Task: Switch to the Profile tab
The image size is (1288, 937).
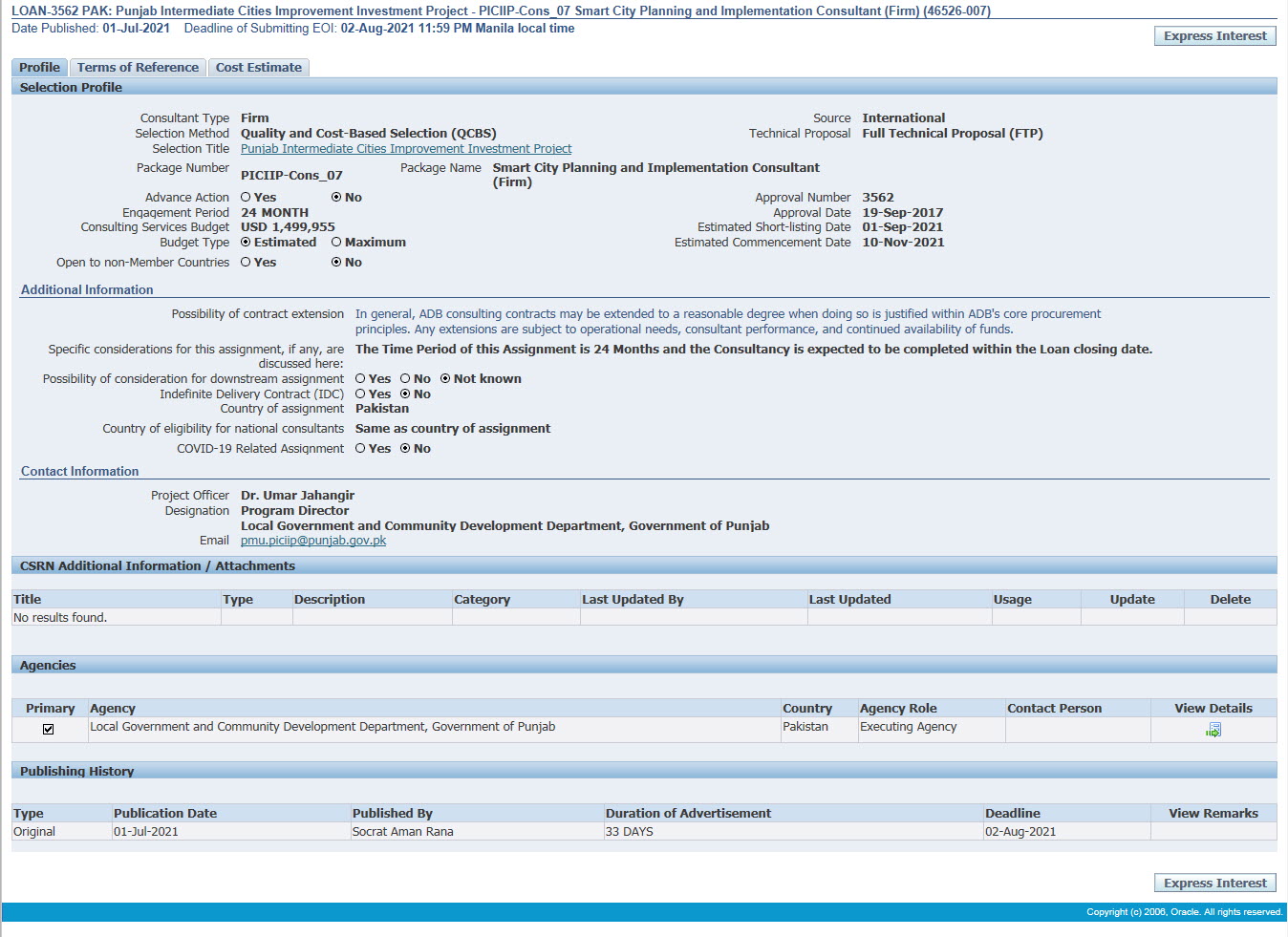Action: click(39, 67)
